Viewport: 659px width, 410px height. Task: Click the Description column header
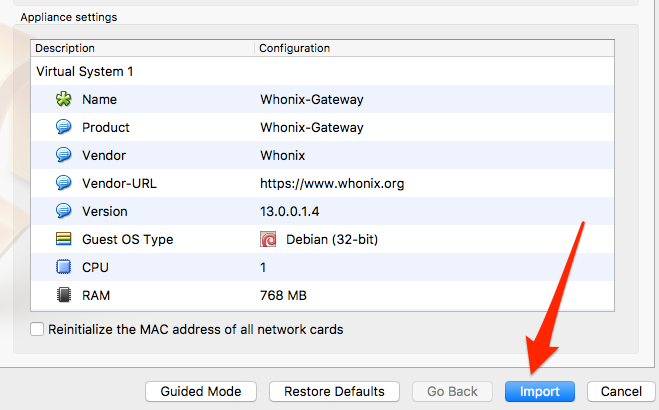click(x=143, y=48)
